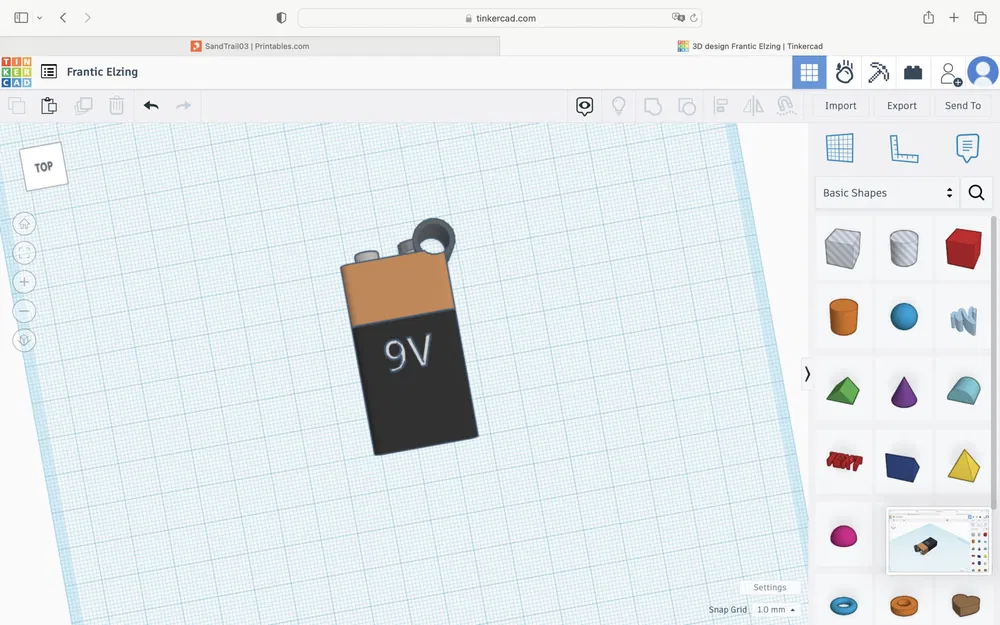The image size is (1000, 625).
Task: Click Home view button on canvas
Action: pyautogui.click(x=24, y=224)
